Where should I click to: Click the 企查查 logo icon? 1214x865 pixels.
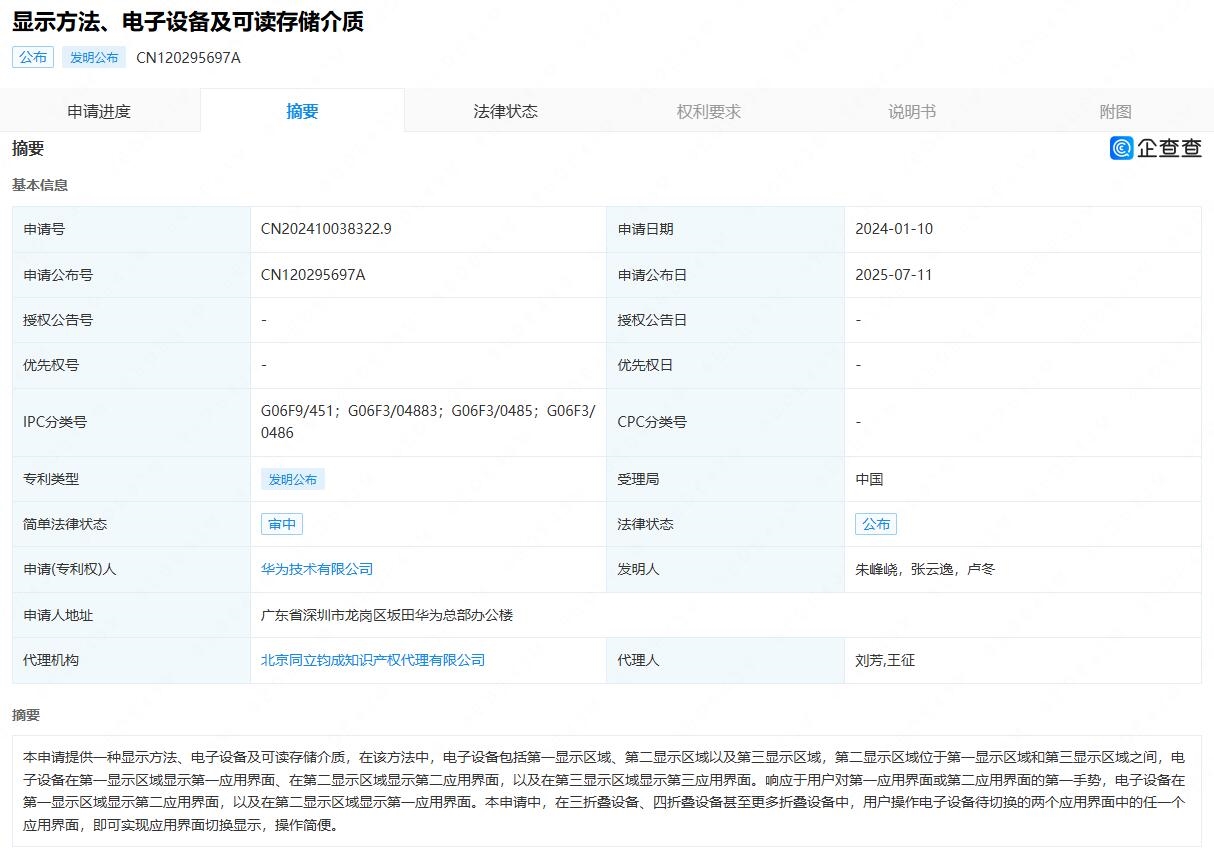point(1121,148)
